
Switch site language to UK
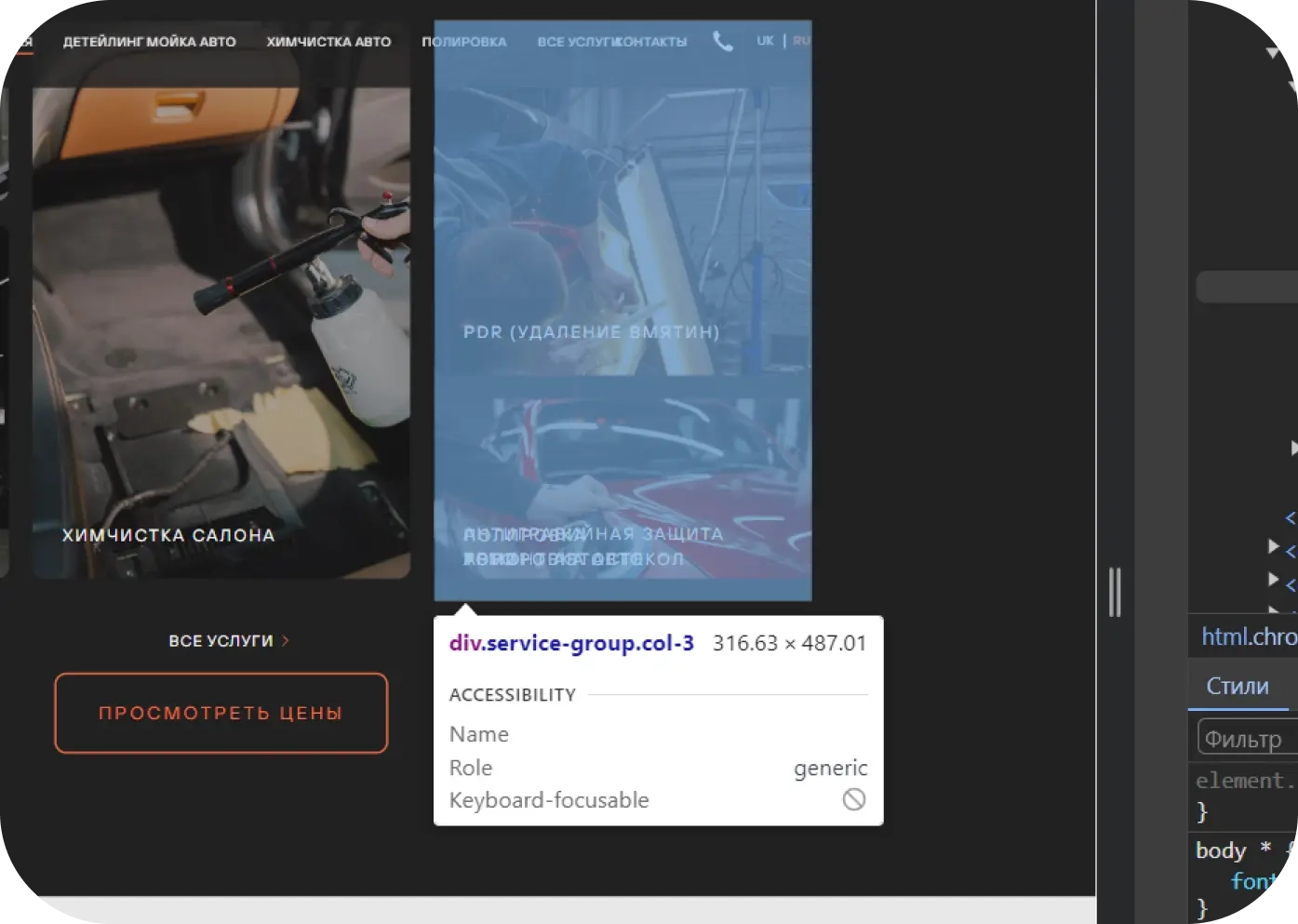(765, 41)
